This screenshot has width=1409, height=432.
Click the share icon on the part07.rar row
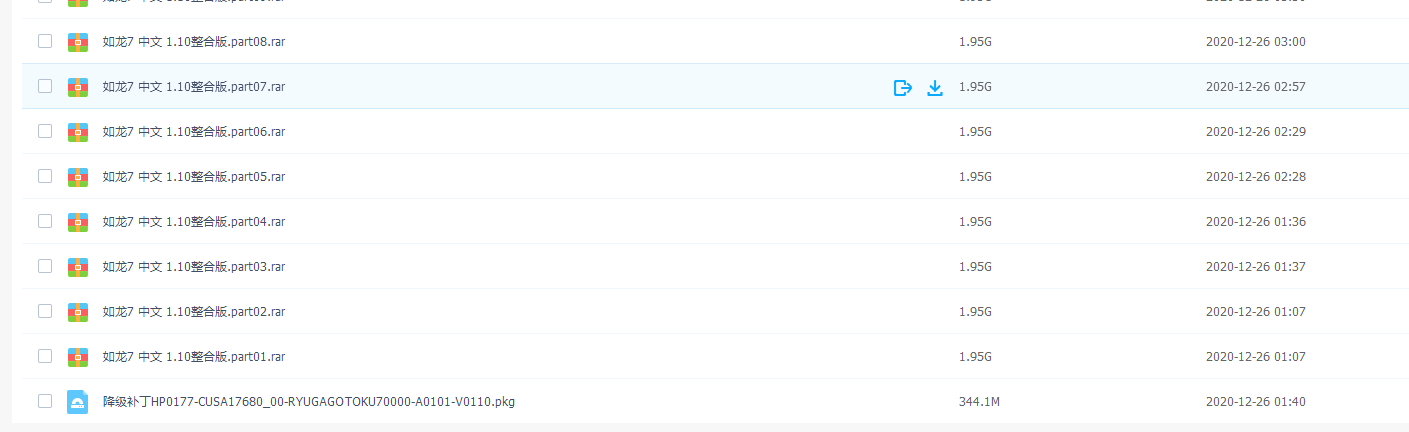(x=902, y=87)
